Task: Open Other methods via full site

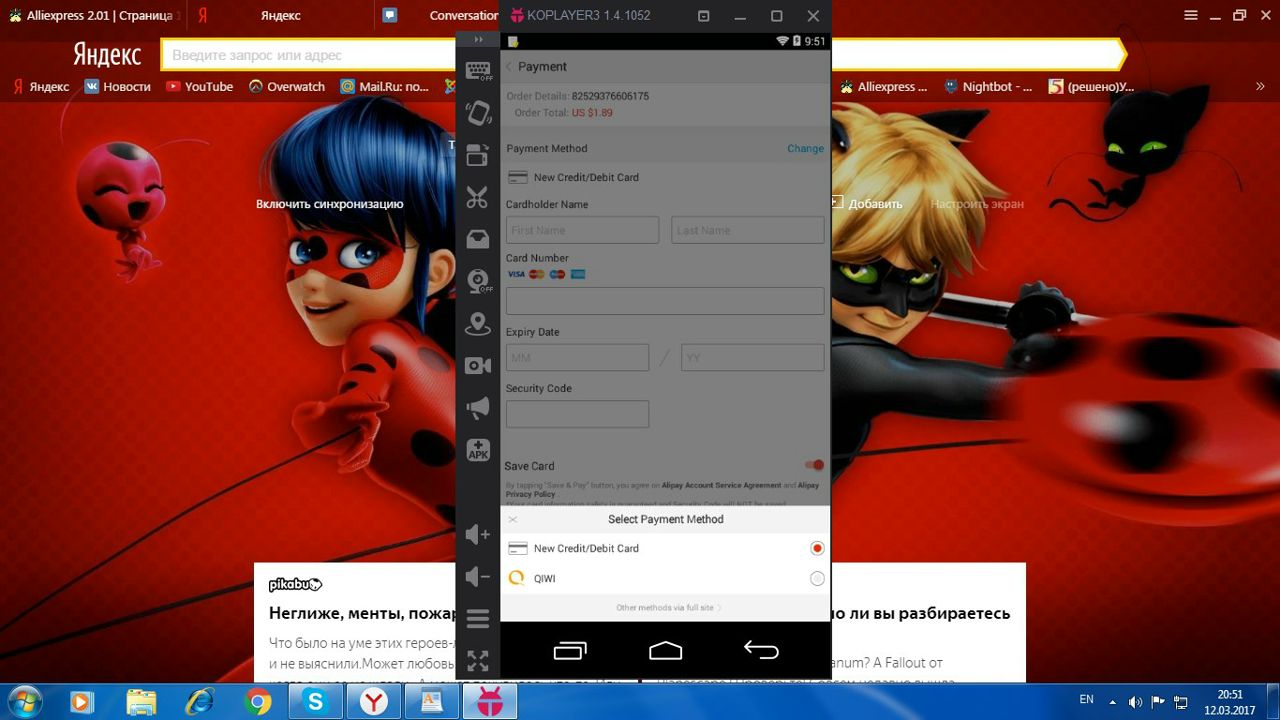Action: [x=668, y=608]
